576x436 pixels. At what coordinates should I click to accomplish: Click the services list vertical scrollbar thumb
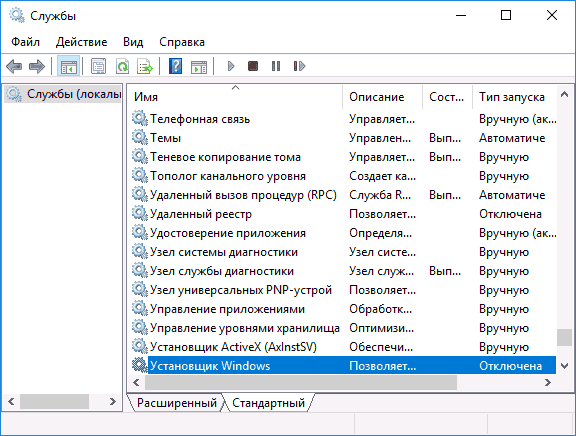point(565,337)
